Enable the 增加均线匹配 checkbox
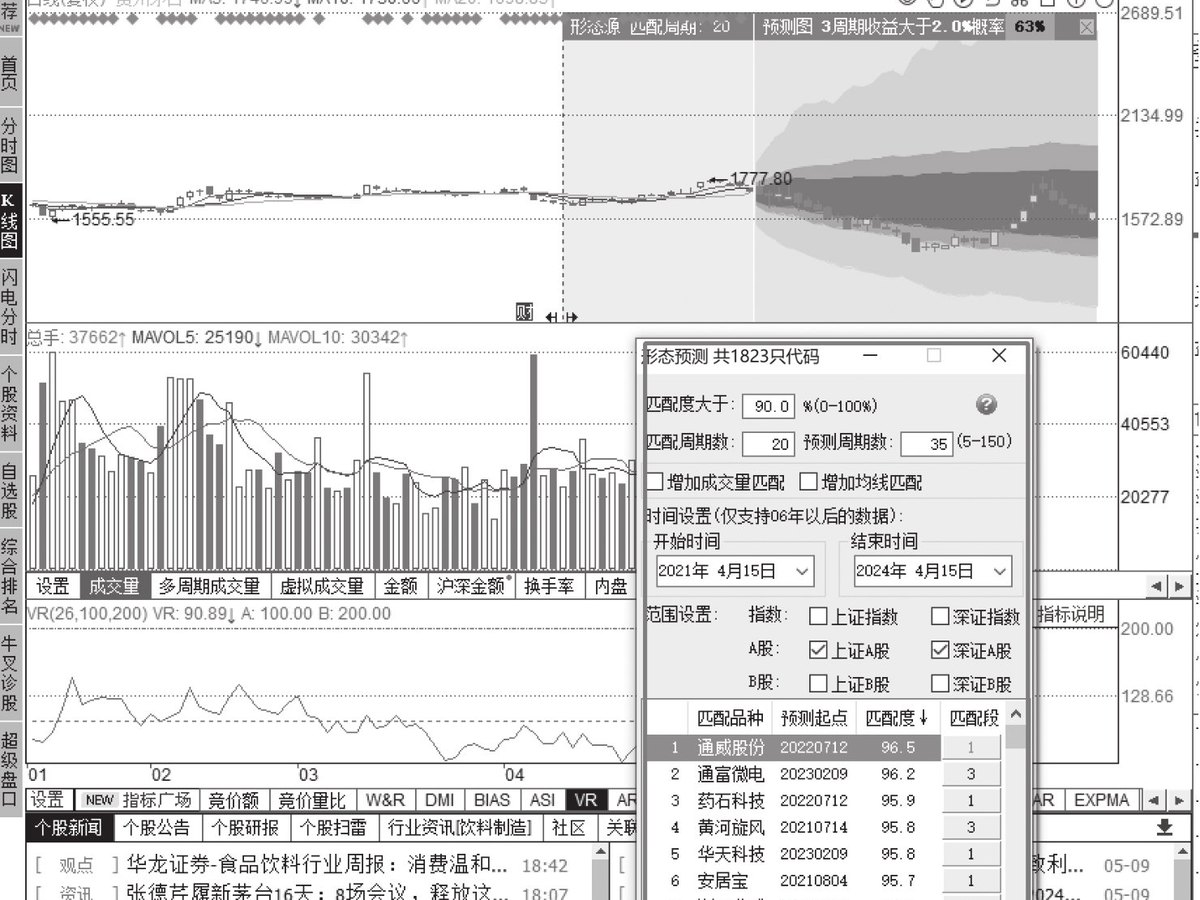Image resolution: width=1200 pixels, height=900 pixels. [808, 482]
